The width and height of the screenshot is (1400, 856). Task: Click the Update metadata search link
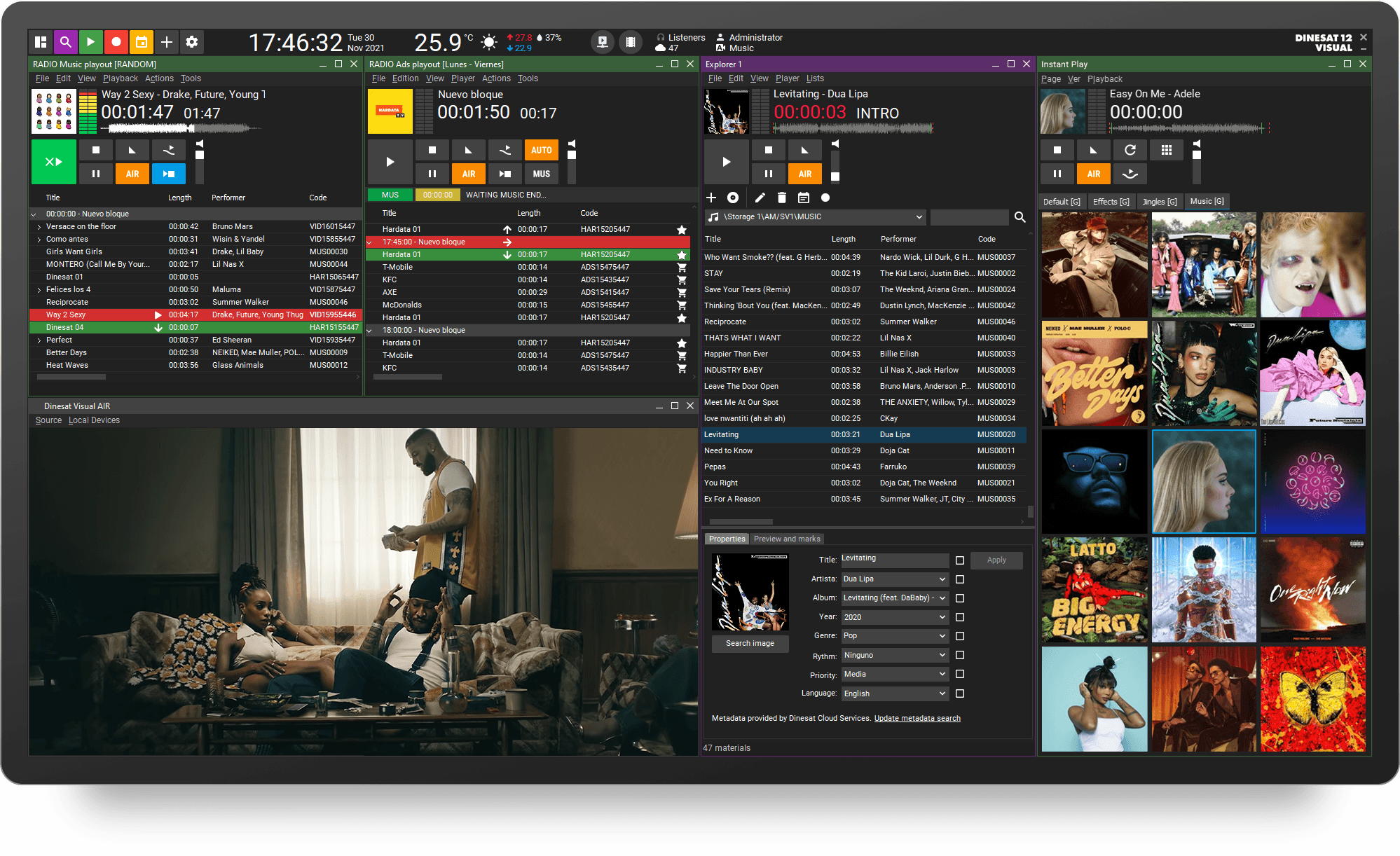pos(917,718)
